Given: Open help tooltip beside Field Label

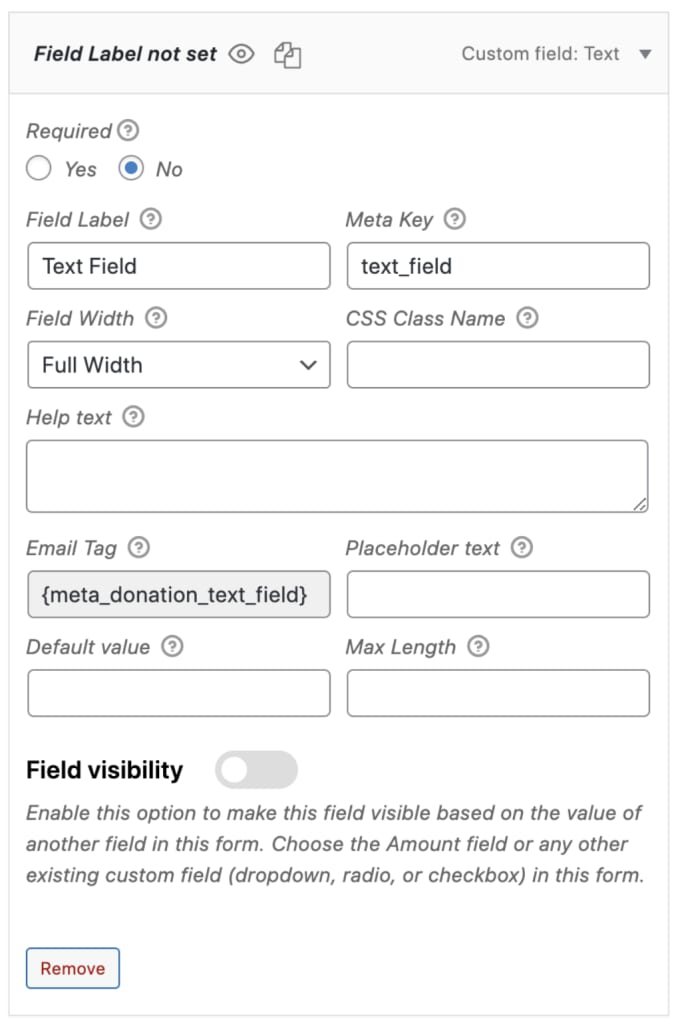Looking at the screenshot, I should click(x=151, y=219).
